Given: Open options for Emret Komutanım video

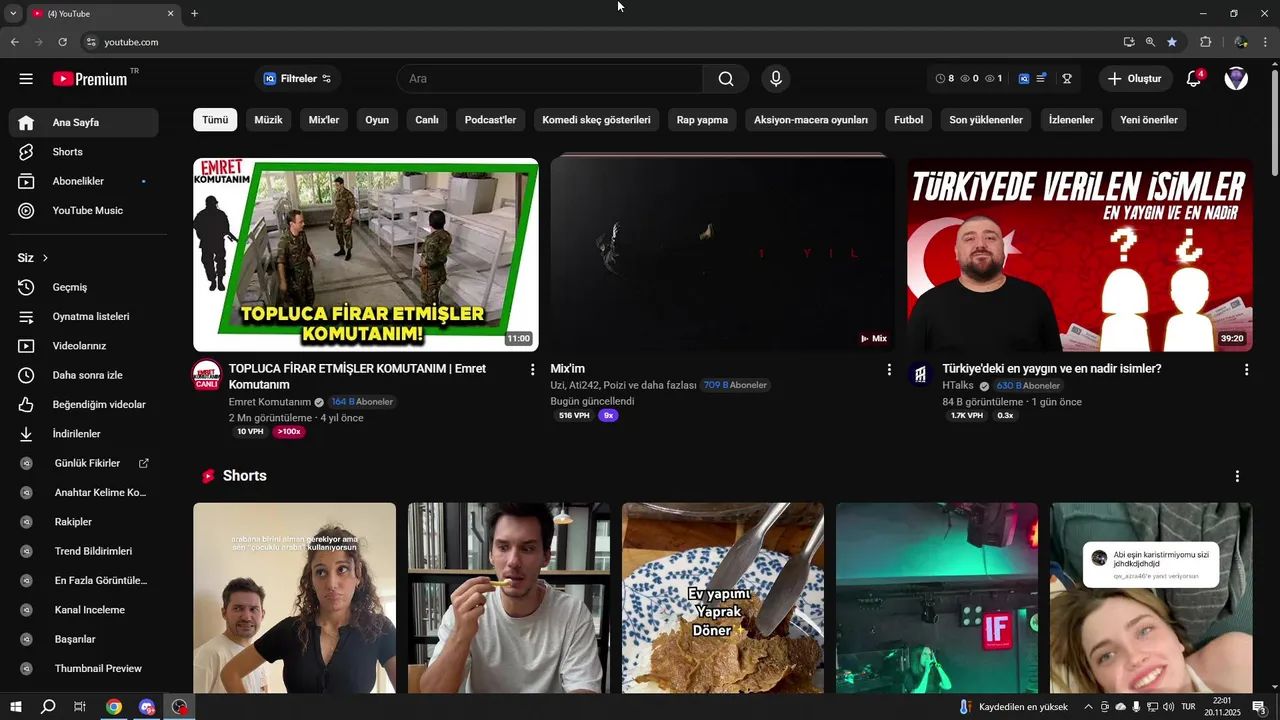Looking at the screenshot, I should (532, 370).
